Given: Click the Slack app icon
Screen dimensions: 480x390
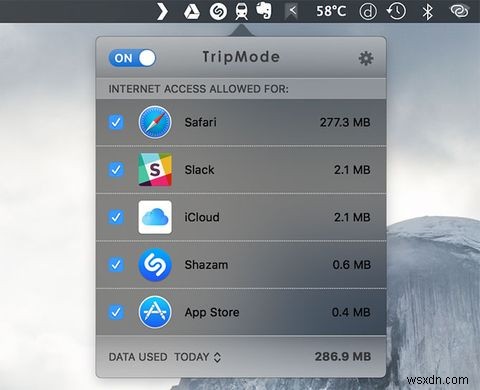Looking at the screenshot, I should coord(155,170).
